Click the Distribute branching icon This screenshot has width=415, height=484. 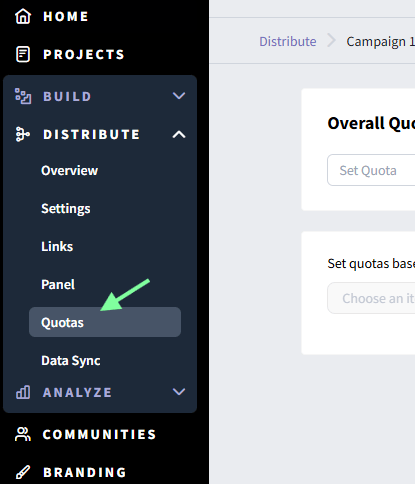pos(23,134)
